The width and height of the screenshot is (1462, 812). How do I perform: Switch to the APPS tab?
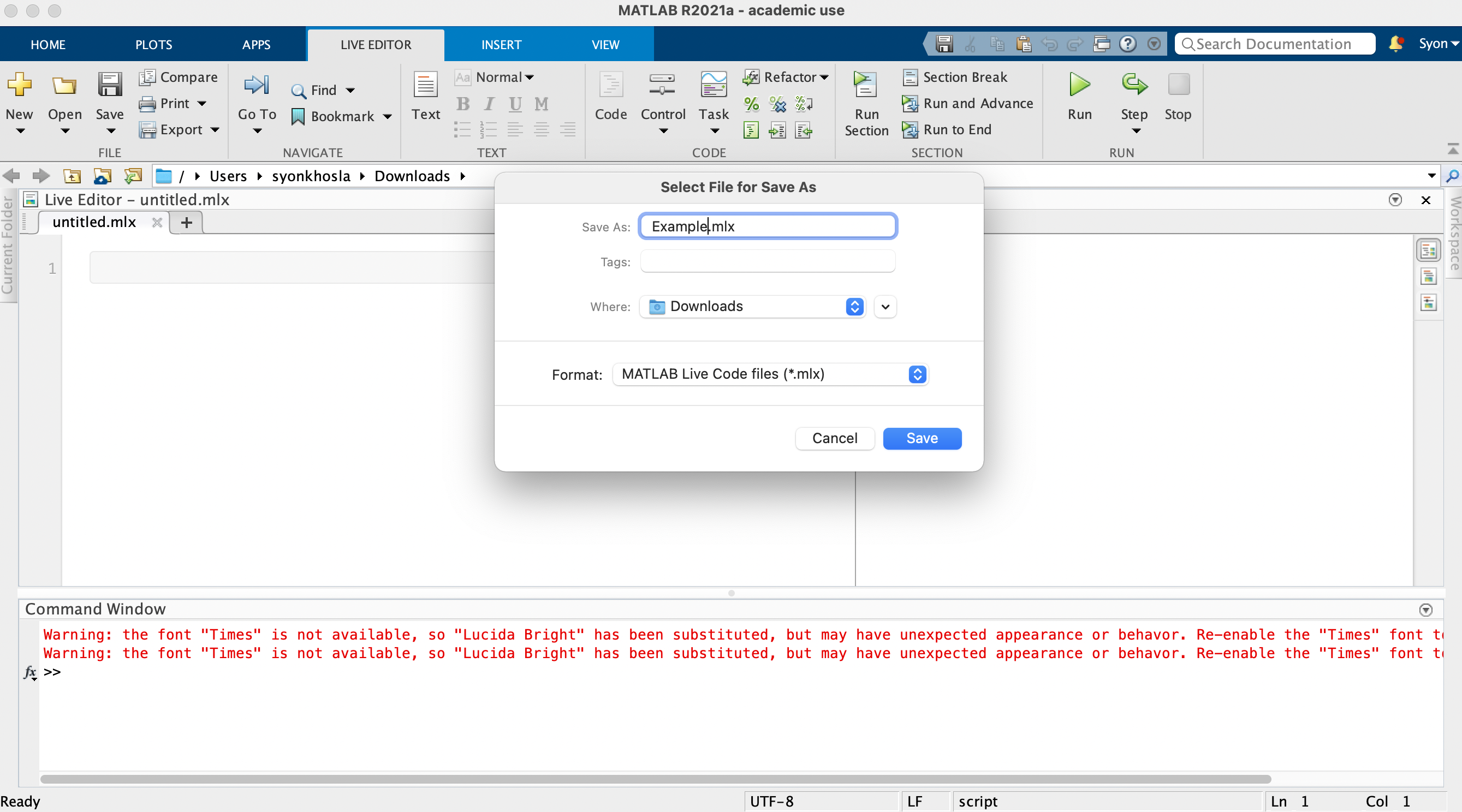(x=257, y=44)
